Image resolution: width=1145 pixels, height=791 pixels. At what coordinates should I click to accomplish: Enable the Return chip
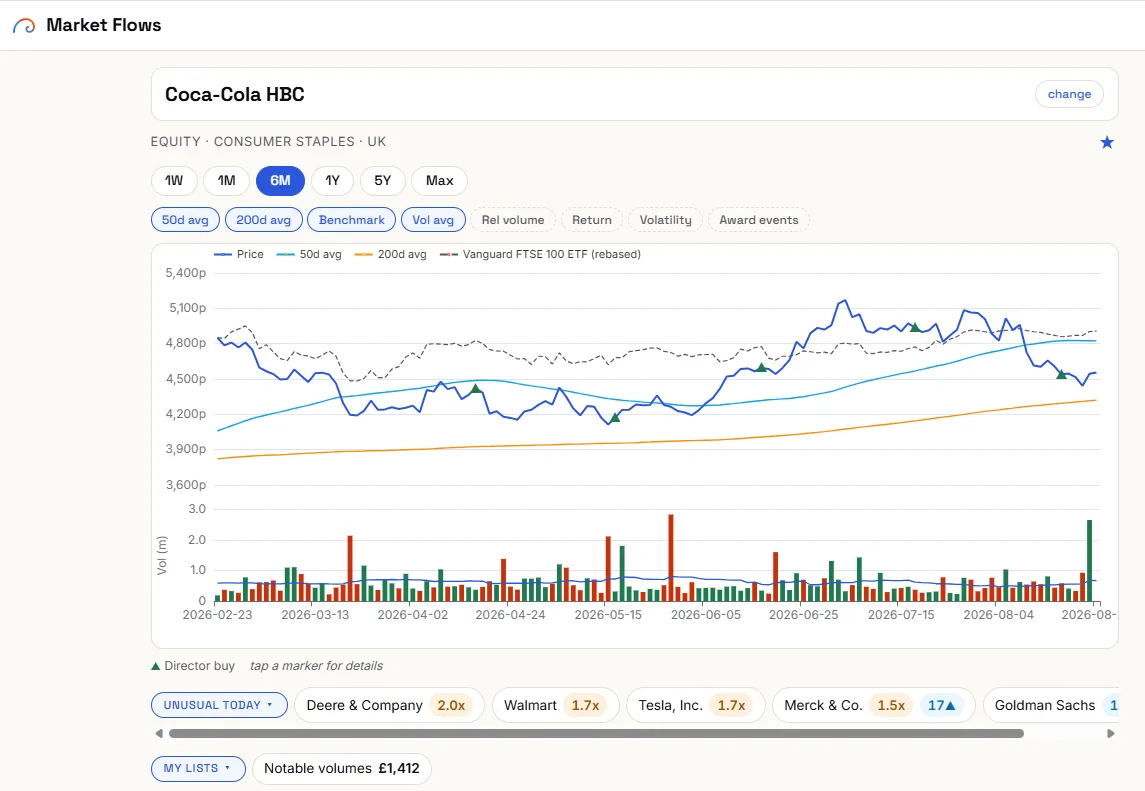591,220
